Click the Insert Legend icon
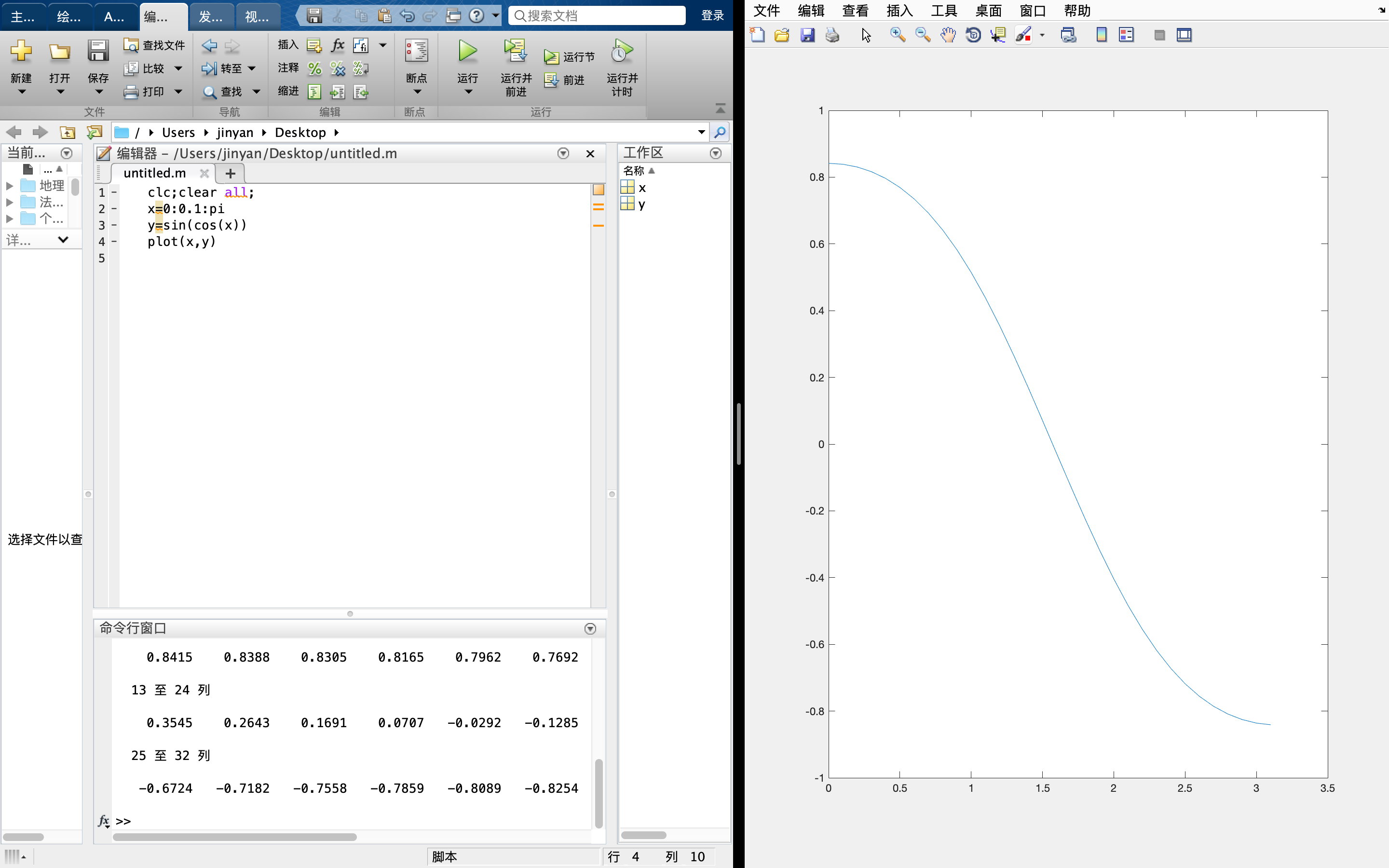This screenshot has width=1389, height=868. pyautogui.click(x=1126, y=35)
